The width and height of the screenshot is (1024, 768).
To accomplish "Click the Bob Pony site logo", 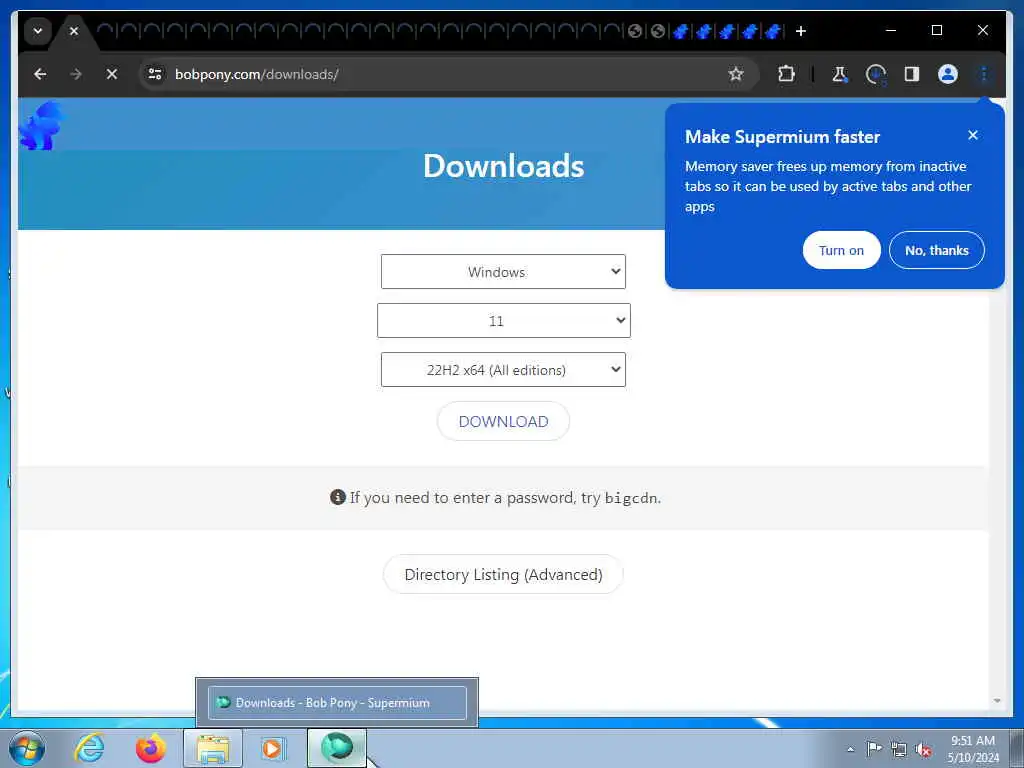I will (41, 125).
